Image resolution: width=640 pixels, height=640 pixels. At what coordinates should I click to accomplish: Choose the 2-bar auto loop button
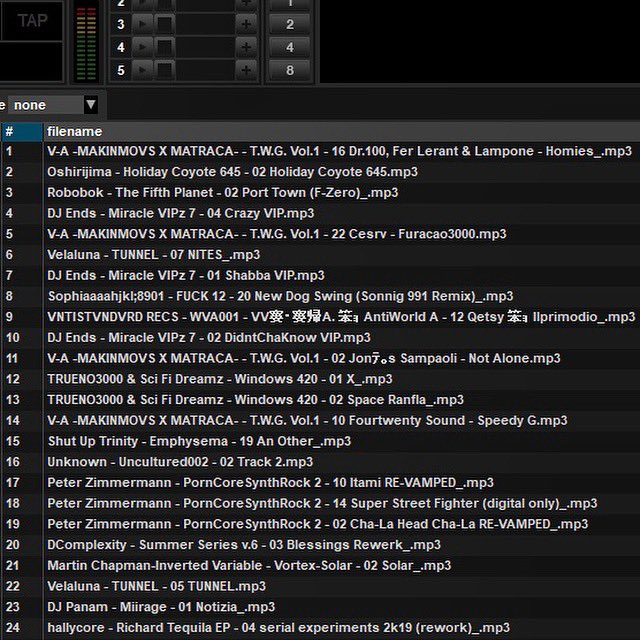pyautogui.click(x=290, y=24)
